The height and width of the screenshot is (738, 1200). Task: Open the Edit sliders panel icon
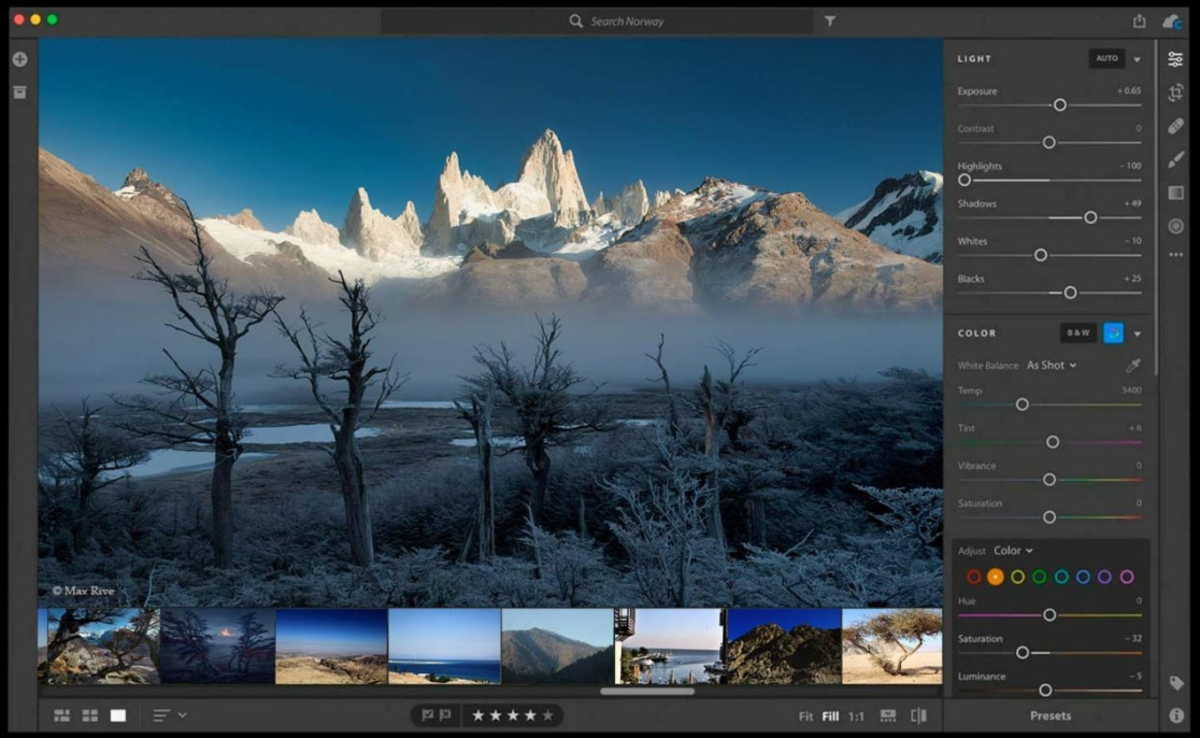pos(1176,59)
